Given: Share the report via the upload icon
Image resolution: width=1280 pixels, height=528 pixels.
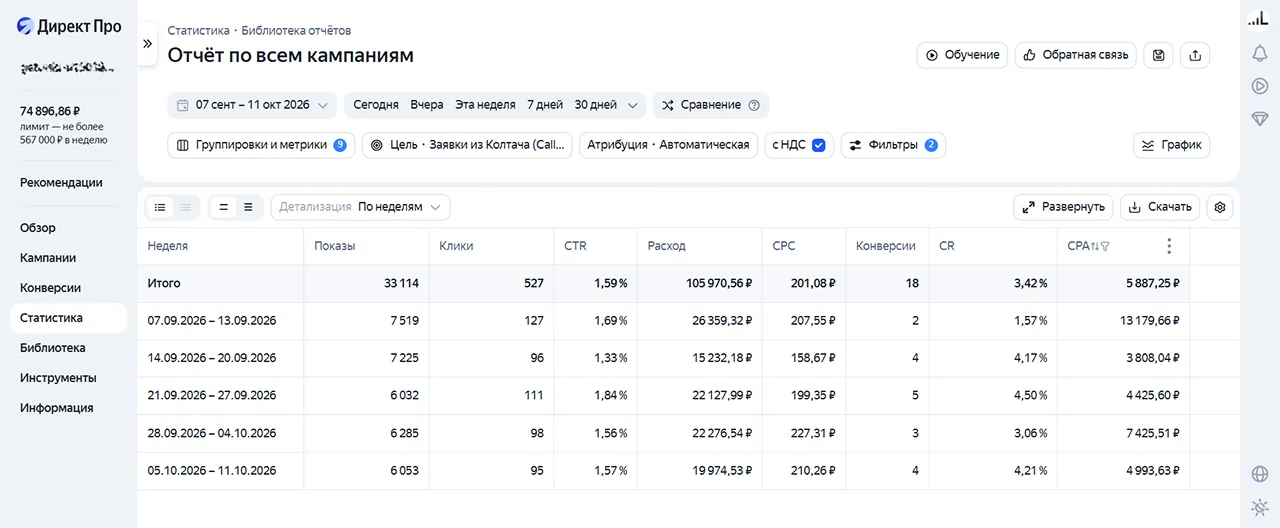Looking at the screenshot, I should click(1195, 56).
